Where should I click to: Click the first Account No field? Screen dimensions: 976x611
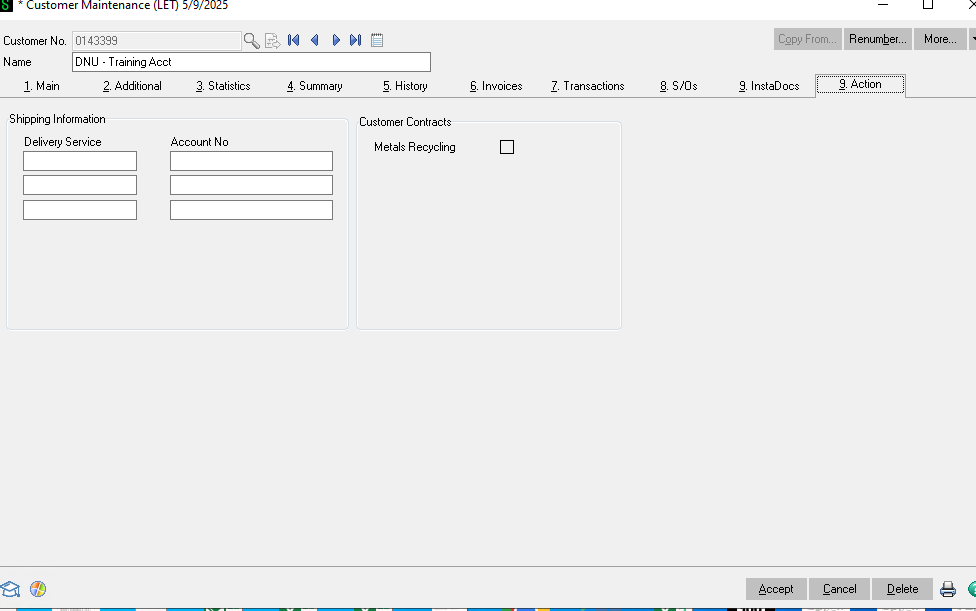coord(251,161)
